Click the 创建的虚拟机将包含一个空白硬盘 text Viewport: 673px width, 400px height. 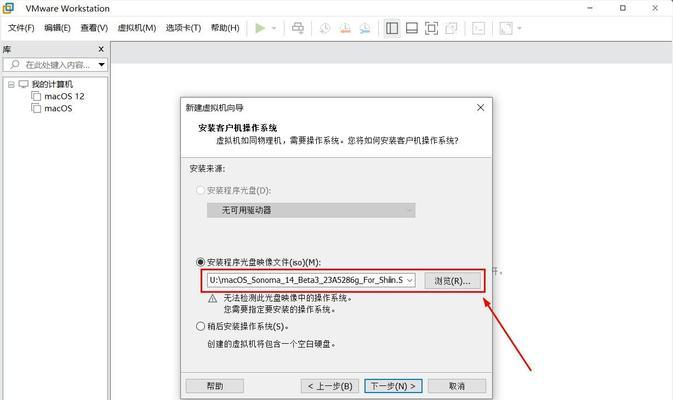[271, 344]
